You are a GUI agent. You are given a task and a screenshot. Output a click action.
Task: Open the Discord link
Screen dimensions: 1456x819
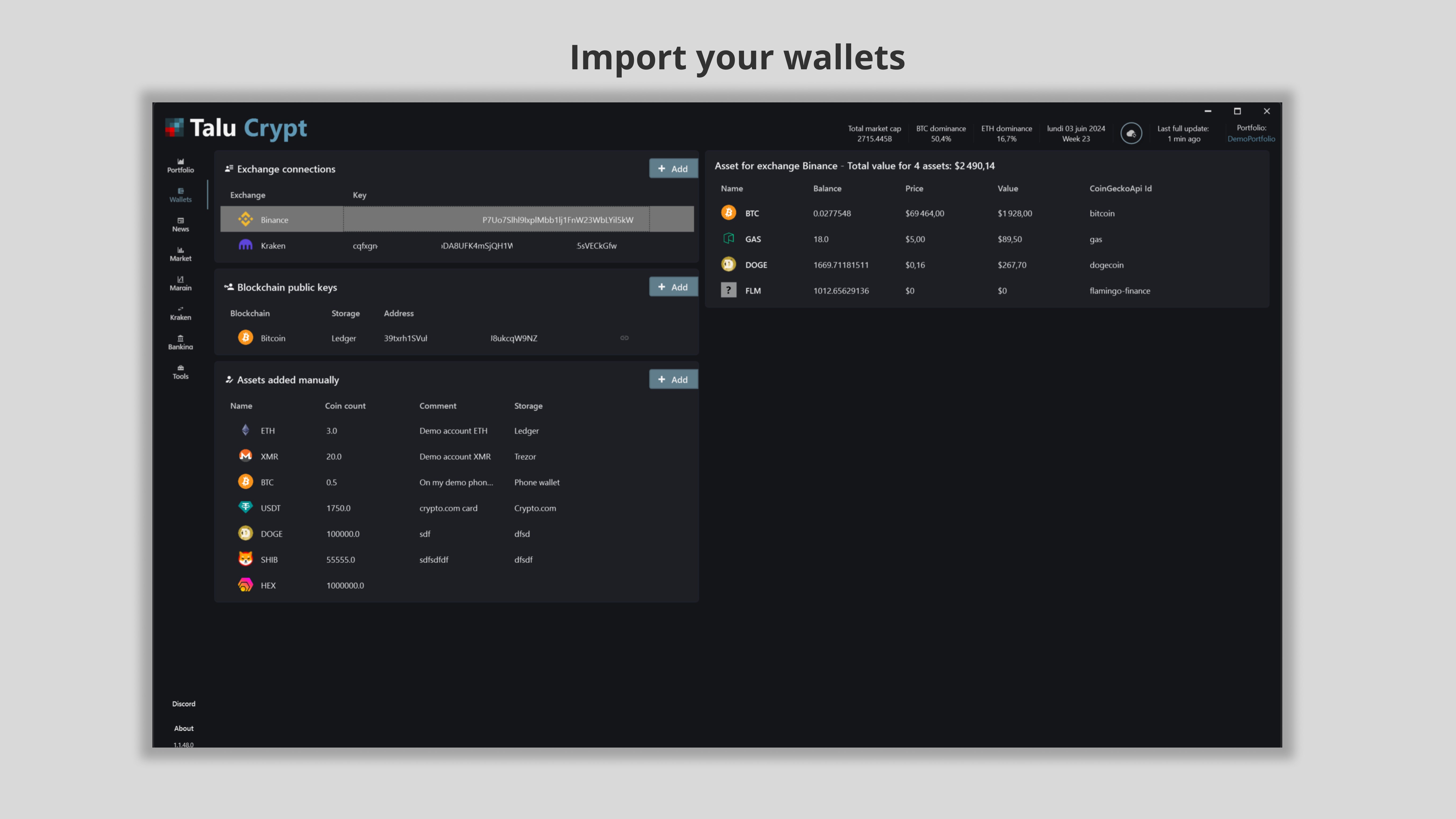click(183, 704)
